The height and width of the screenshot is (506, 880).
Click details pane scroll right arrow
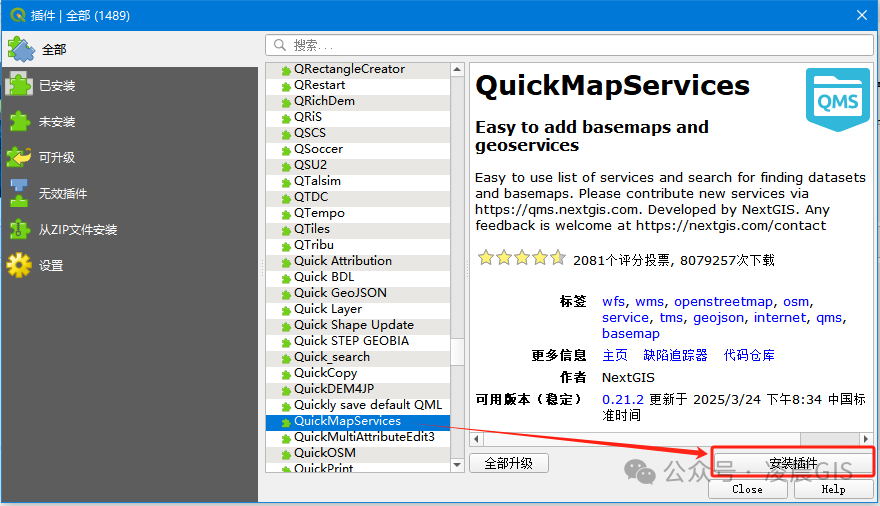click(866, 439)
